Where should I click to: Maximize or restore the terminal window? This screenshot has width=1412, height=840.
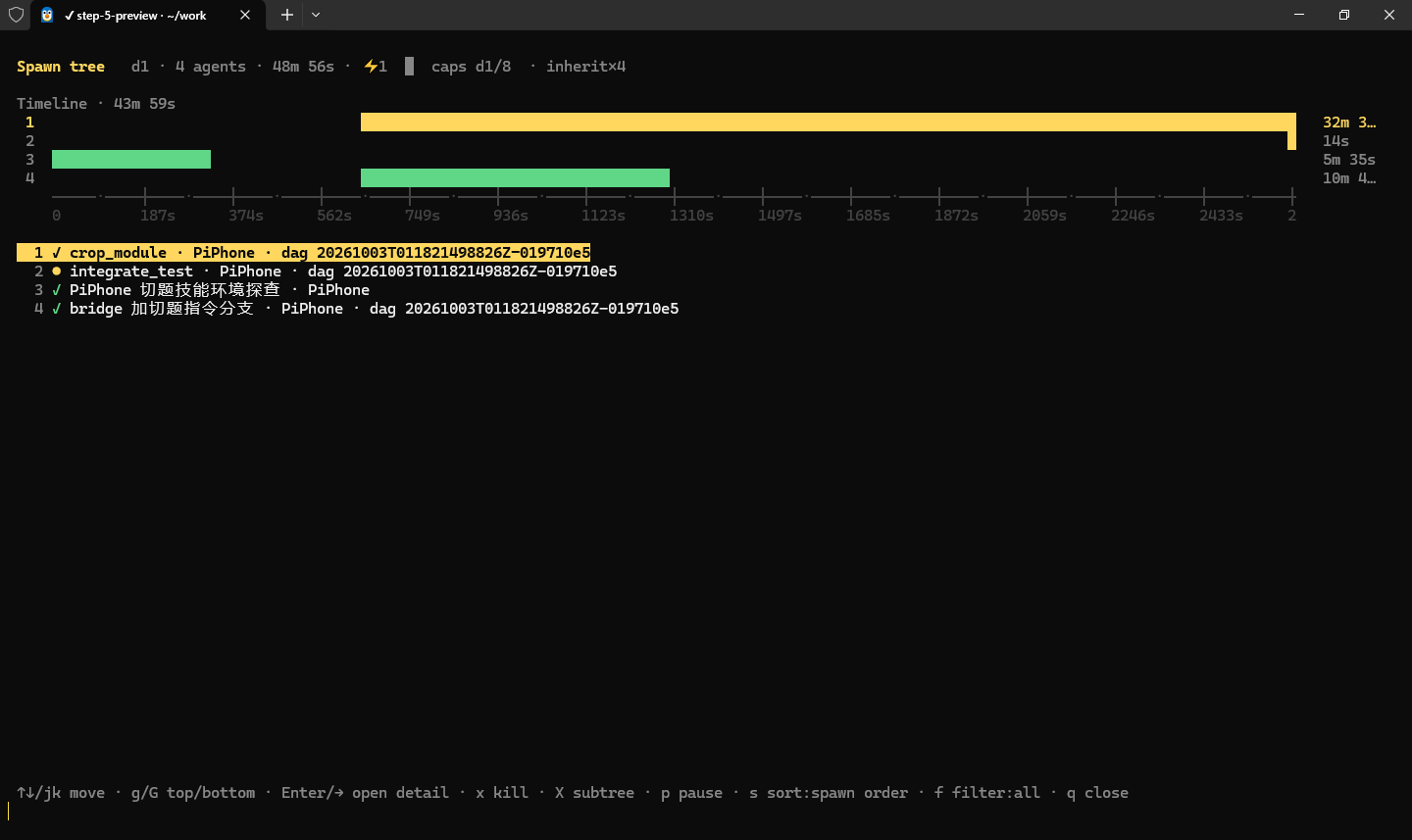(x=1344, y=15)
